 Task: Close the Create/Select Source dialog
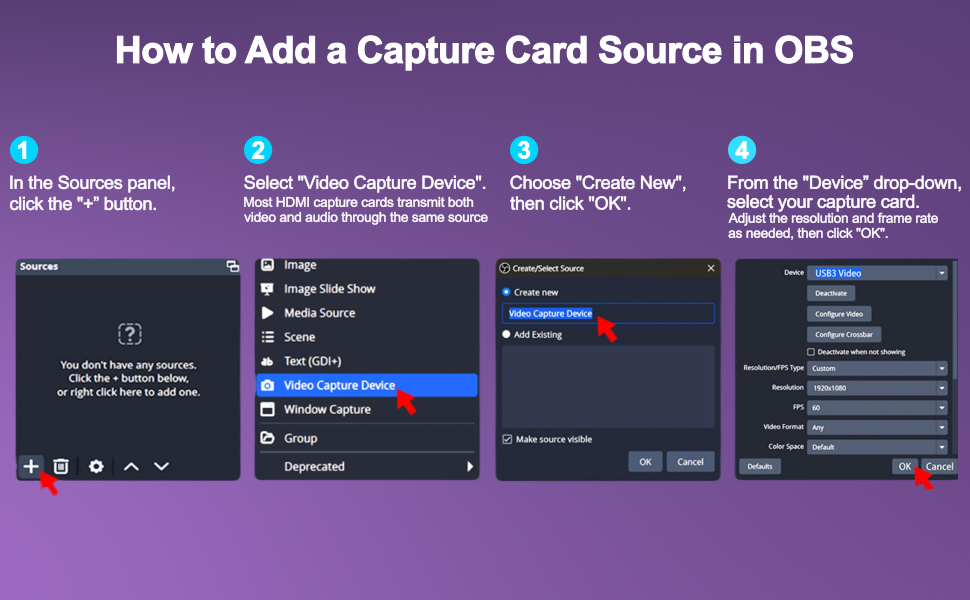point(711,268)
